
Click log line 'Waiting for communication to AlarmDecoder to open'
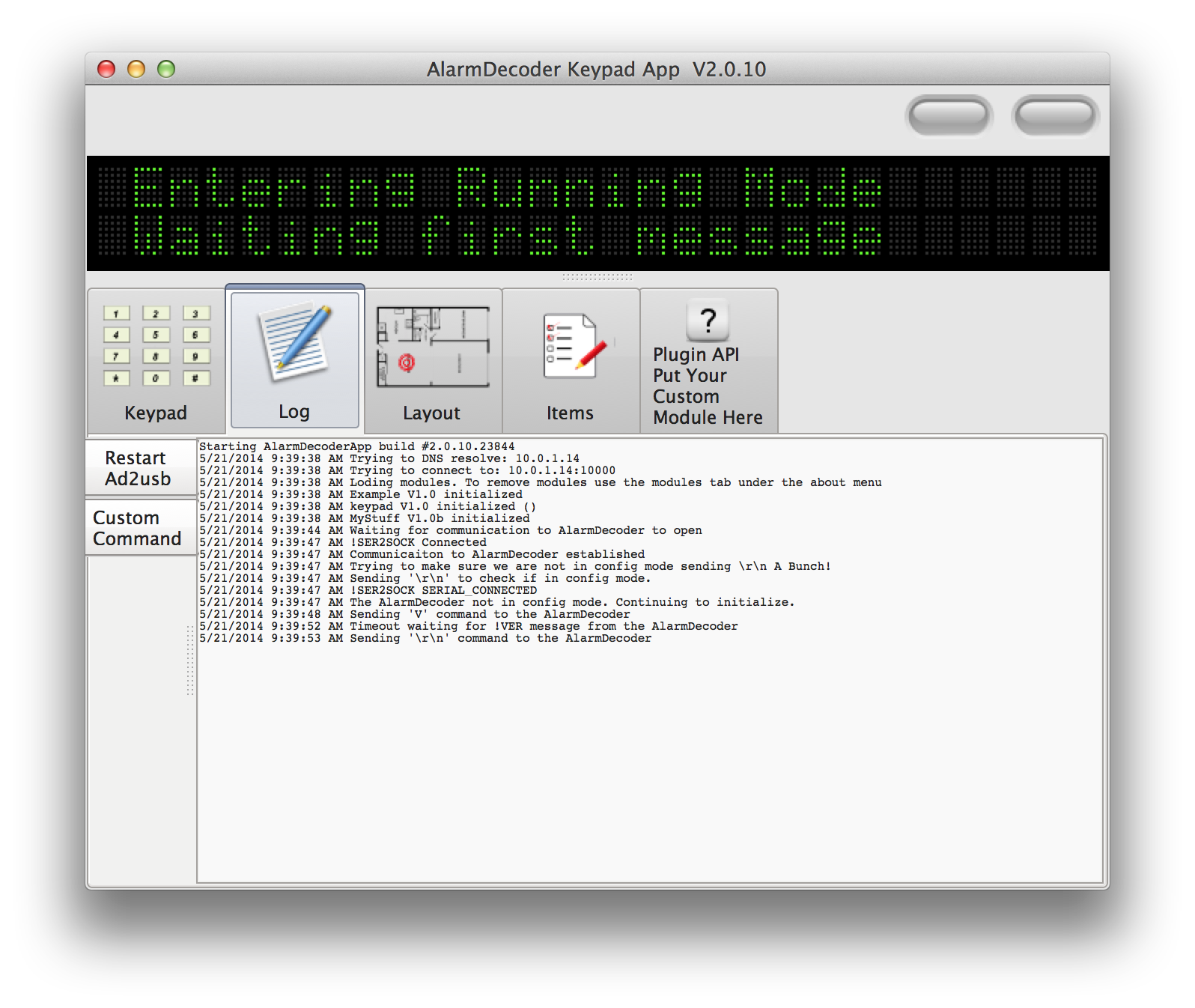[x=451, y=530]
